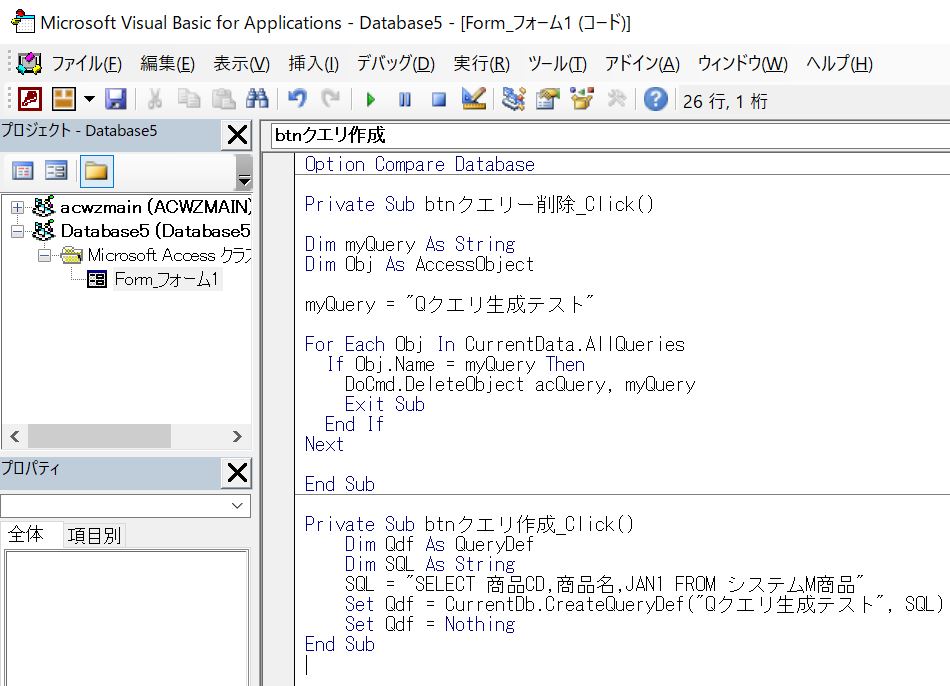The image size is (950, 686).
Task: Open the insert object dropdown arrow
Action: (89, 99)
